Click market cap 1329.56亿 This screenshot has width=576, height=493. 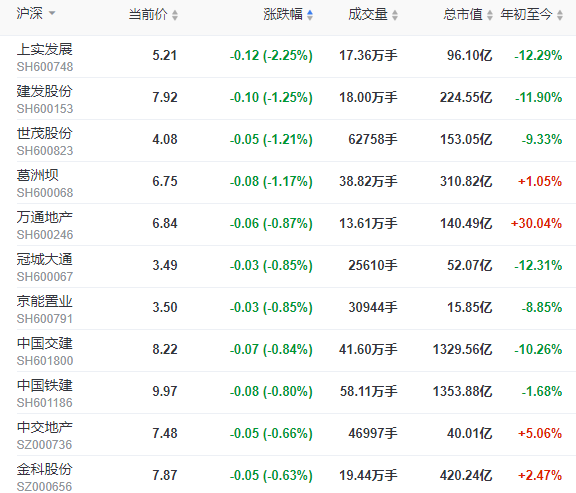462,349
